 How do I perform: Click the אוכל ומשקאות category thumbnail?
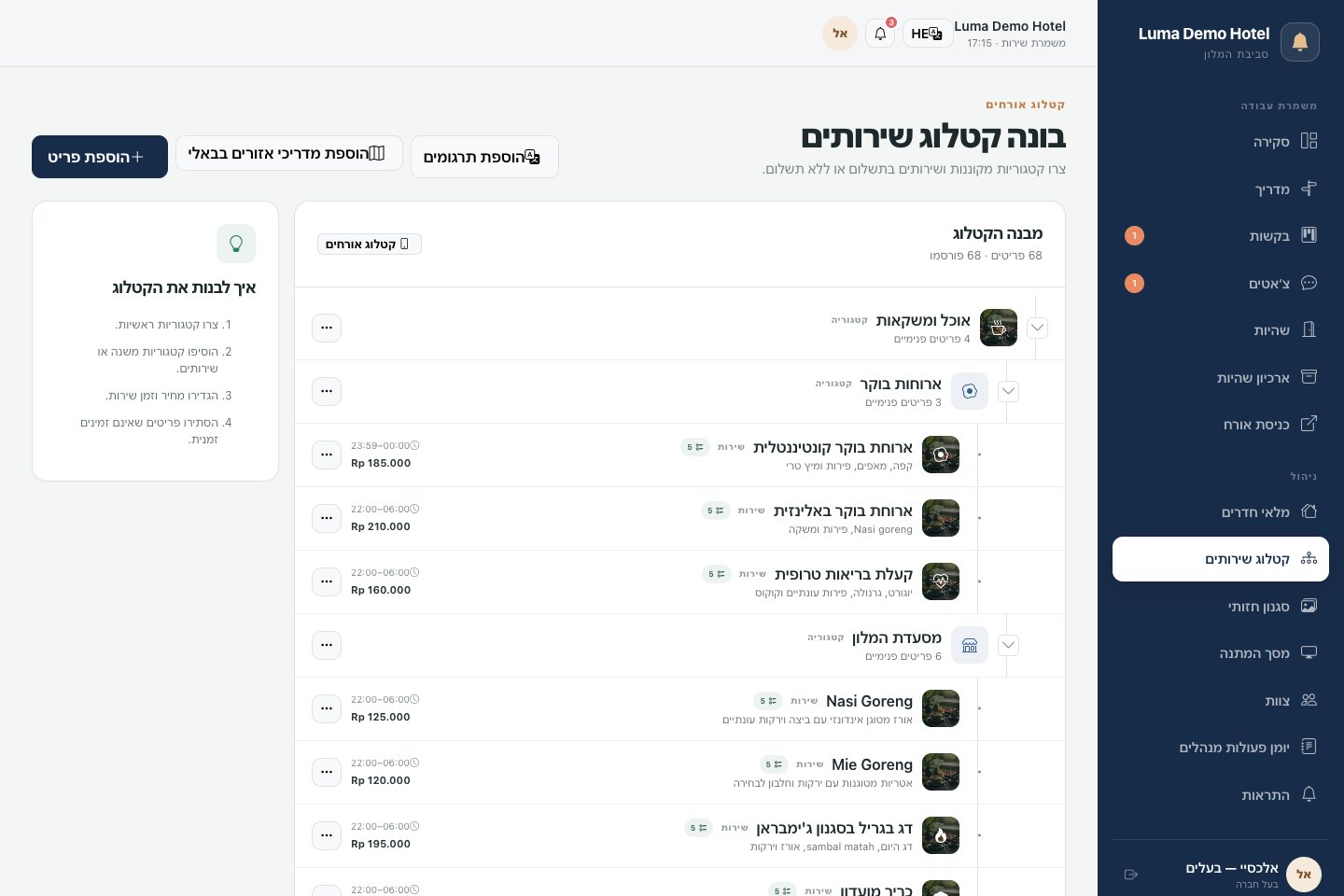coord(999,328)
